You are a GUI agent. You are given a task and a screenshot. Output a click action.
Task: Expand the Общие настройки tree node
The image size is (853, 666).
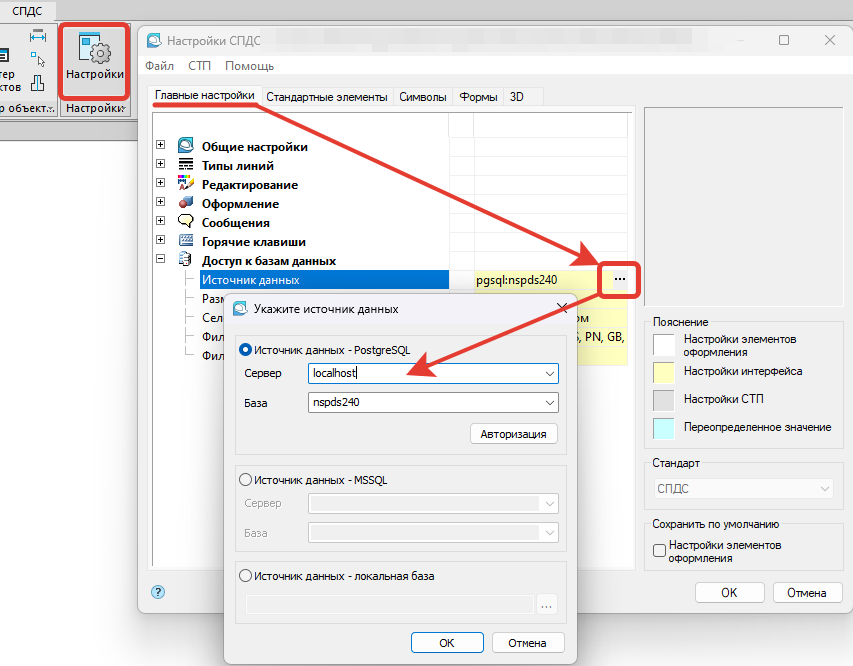click(x=160, y=146)
